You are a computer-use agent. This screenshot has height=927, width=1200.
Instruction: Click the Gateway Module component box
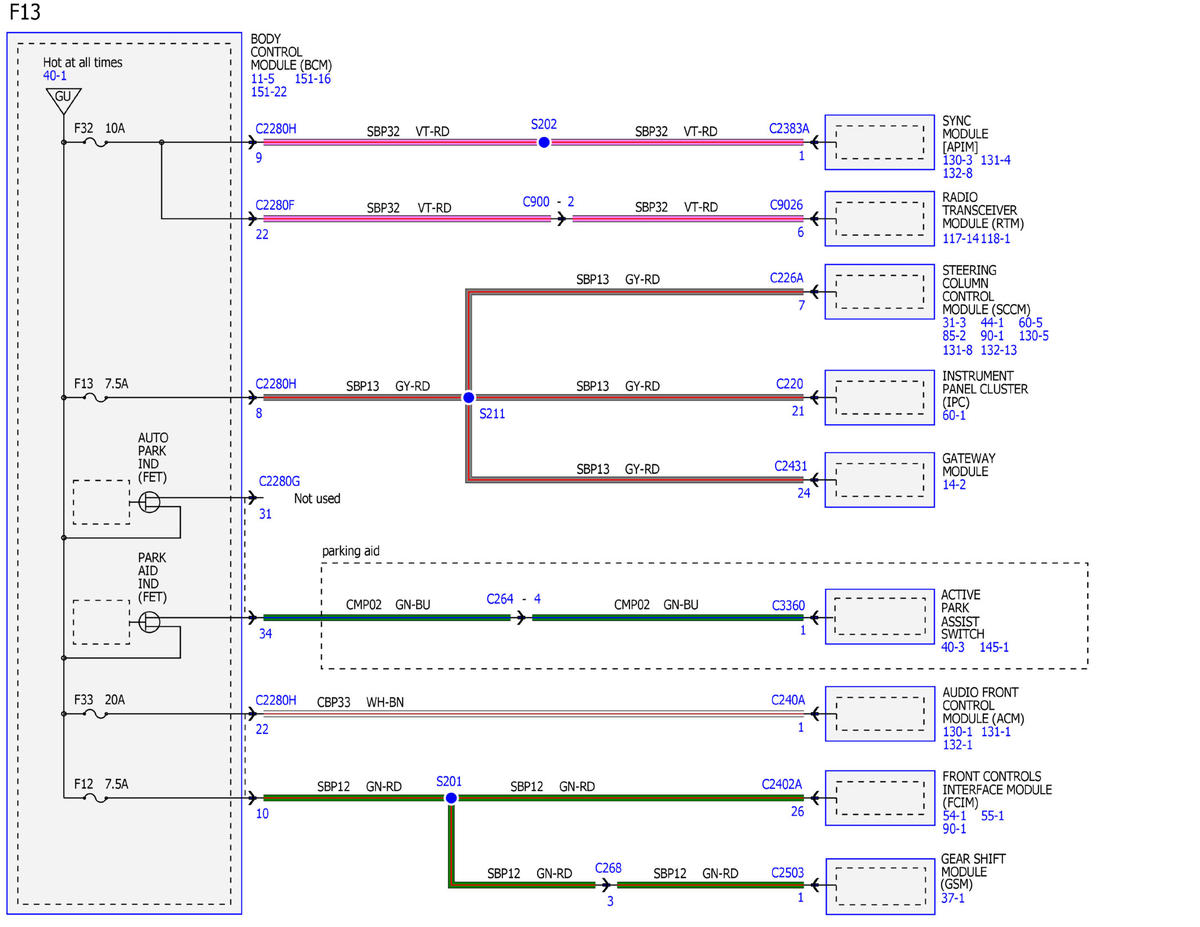point(880,482)
